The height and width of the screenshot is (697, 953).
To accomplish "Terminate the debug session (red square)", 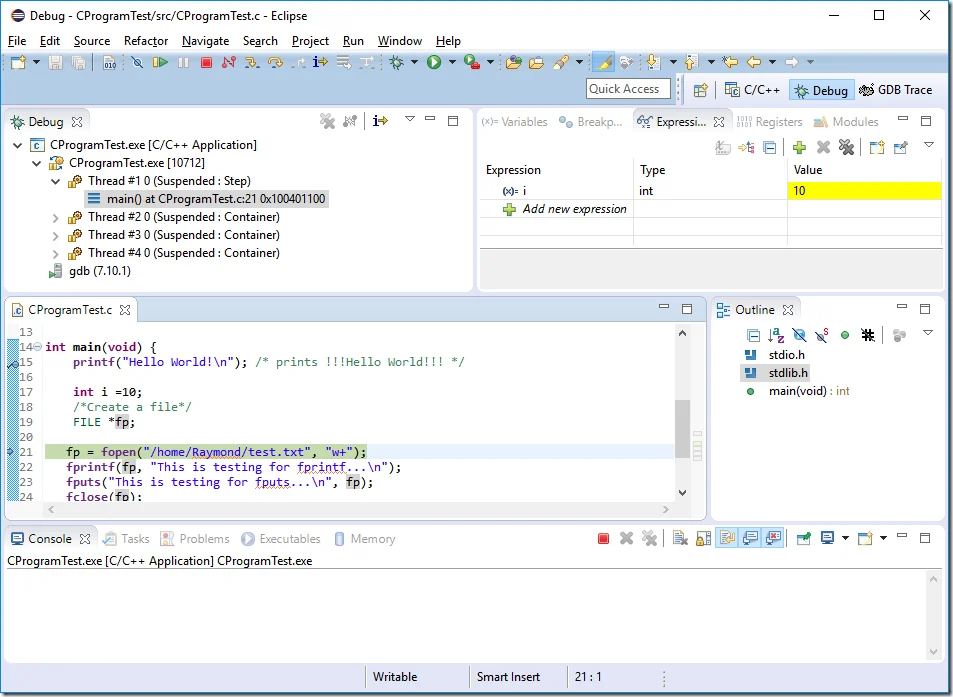I will (208, 61).
